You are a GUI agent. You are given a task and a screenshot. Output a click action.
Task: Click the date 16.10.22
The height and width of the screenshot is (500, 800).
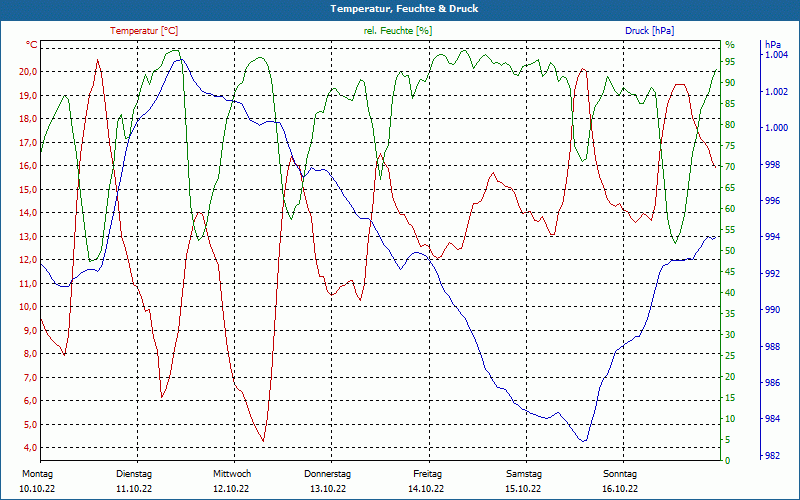620,489
